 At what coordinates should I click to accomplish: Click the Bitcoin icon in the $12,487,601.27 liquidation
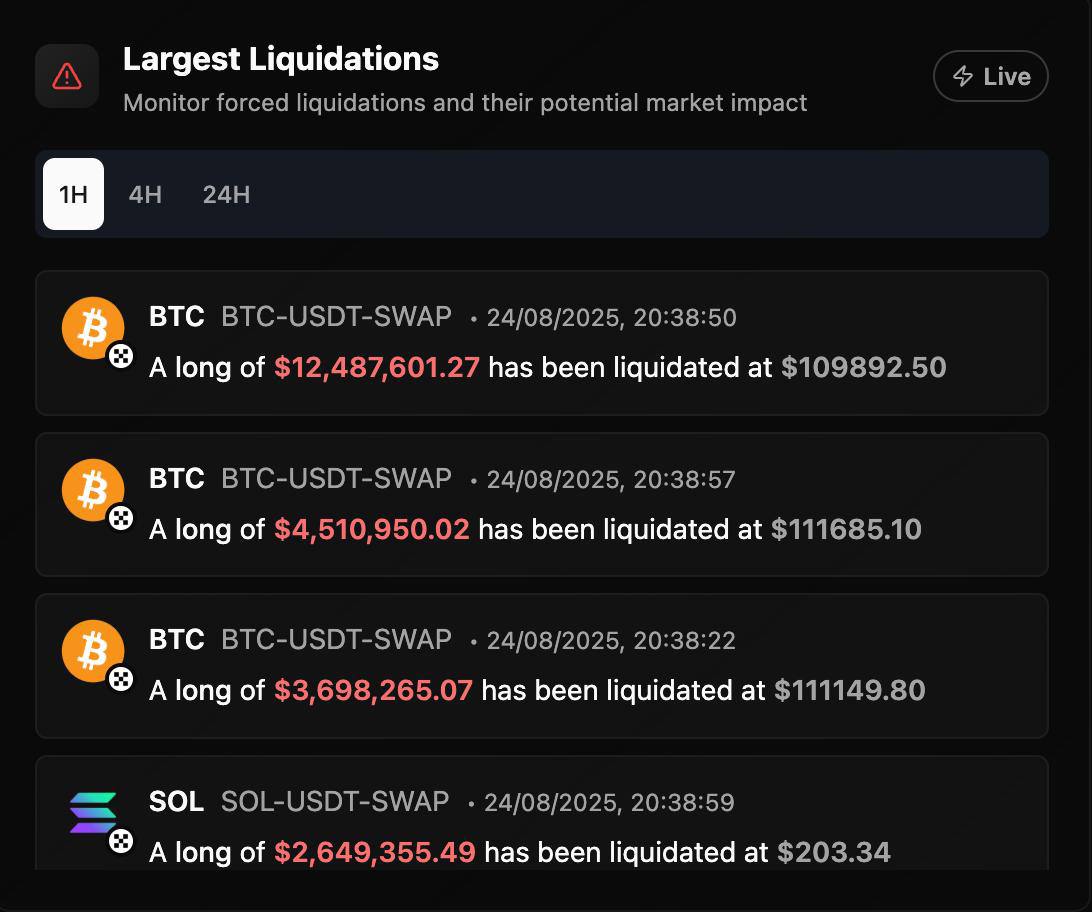(x=93, y=328)
